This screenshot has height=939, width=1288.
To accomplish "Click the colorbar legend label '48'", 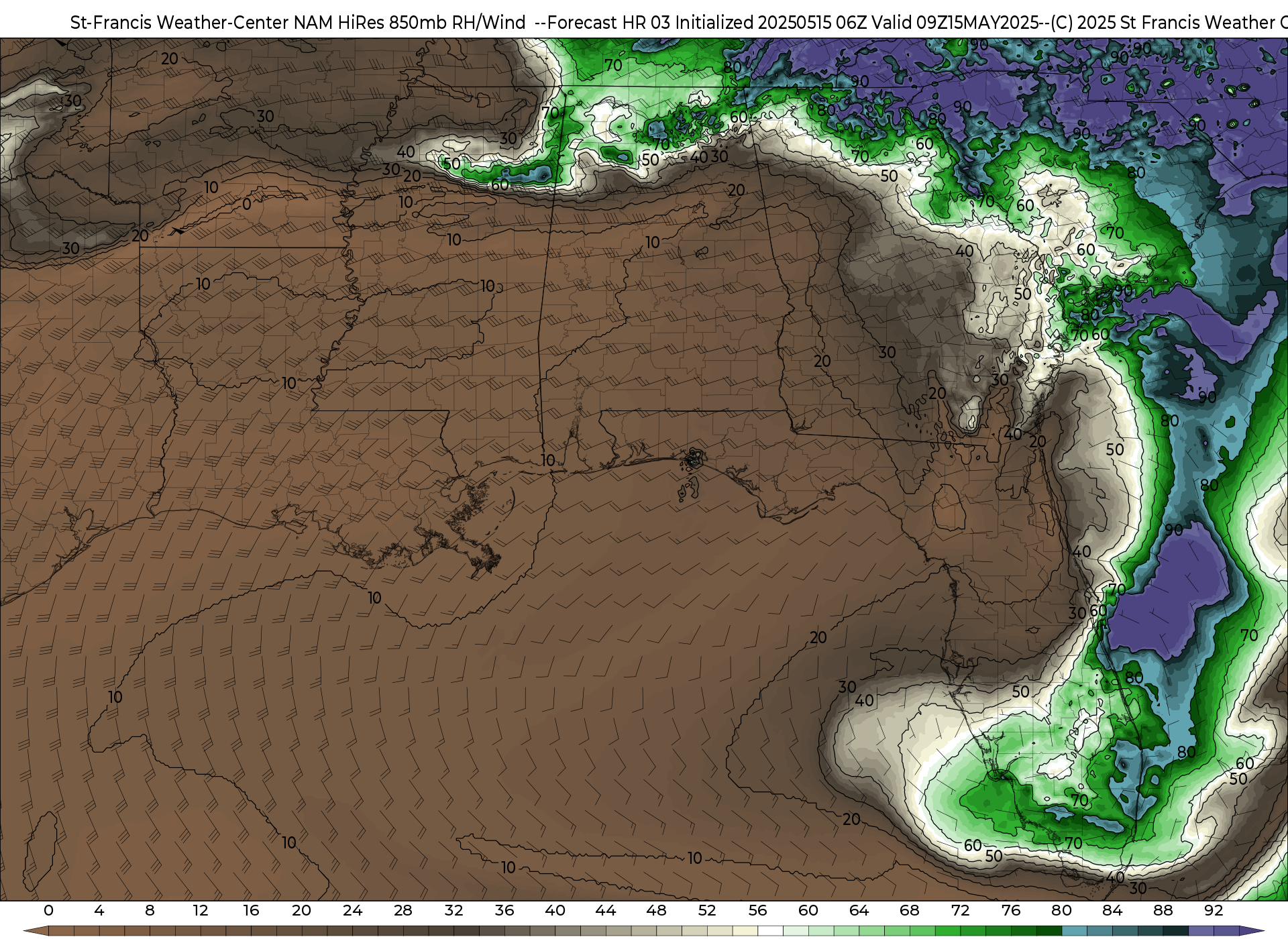I will (x=656, y=910).
